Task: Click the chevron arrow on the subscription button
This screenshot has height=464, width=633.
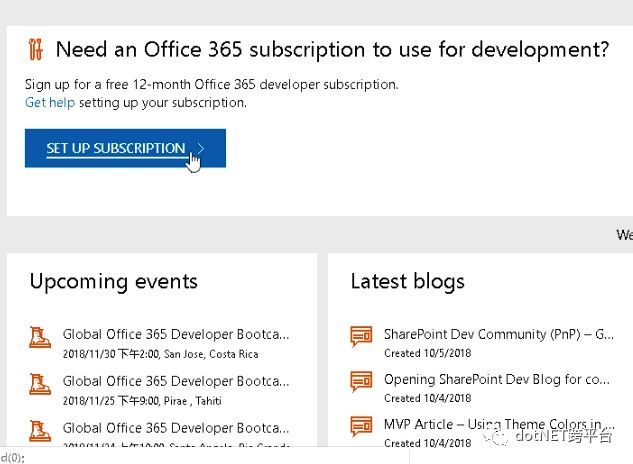Action: point(200,149)
